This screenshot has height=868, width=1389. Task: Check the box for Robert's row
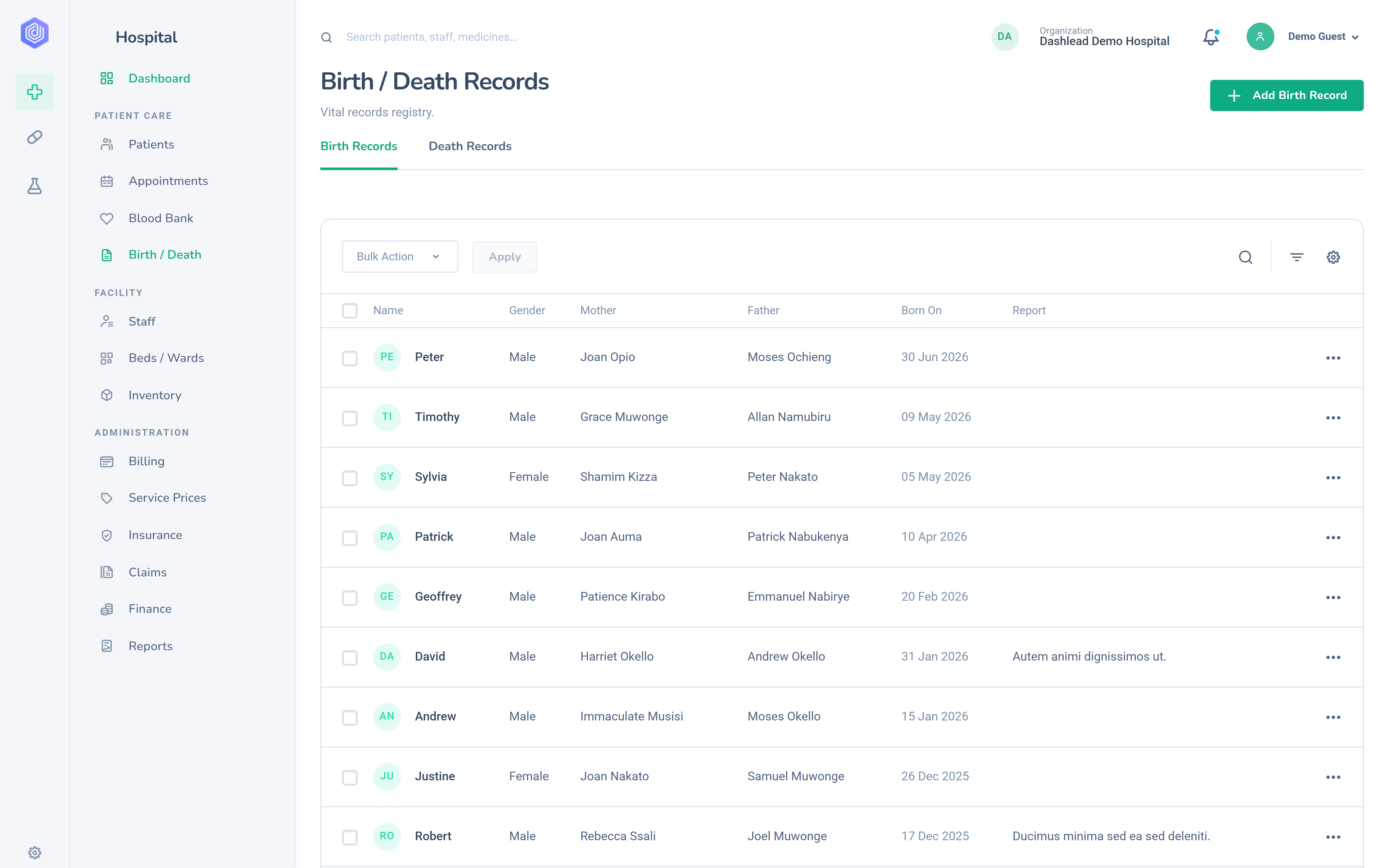coord(350,837)
